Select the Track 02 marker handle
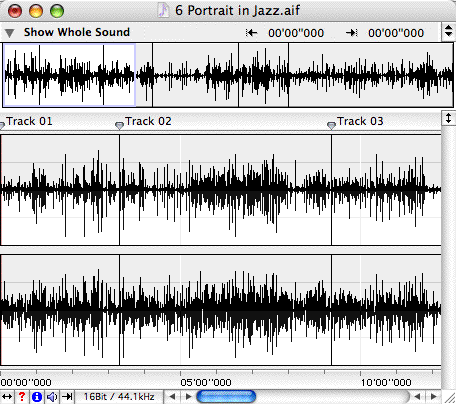The width and height of the screenshot is (456, 404). click(119, 125)
